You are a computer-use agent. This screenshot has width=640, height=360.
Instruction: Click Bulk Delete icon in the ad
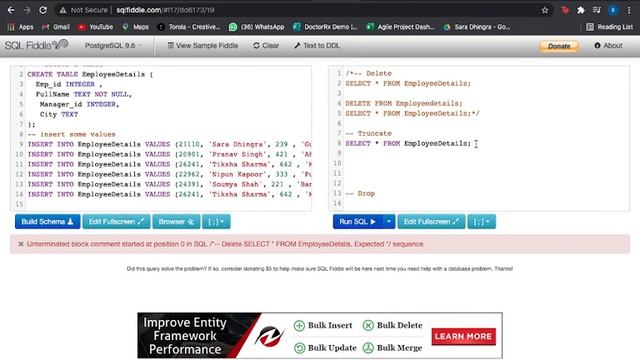pos(368,325)
